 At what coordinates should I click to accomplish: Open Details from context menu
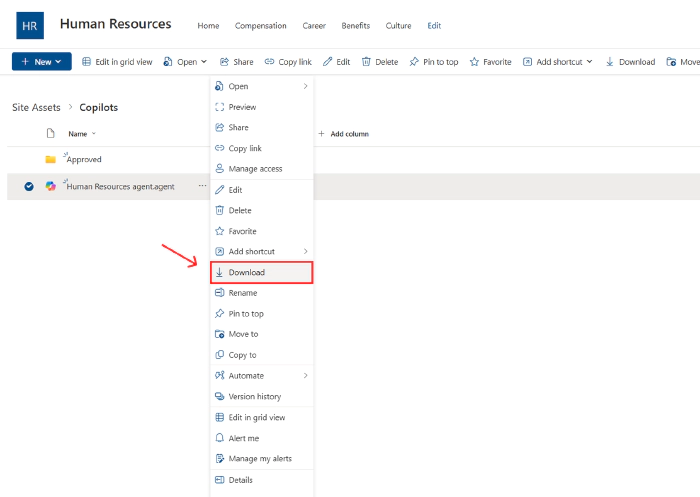[262, 480]
